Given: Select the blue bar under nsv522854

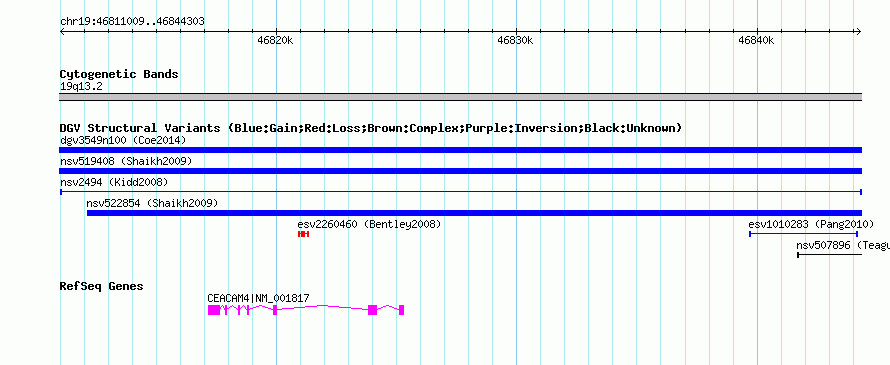Looking at the screenshot, I should tap(474, 213).
